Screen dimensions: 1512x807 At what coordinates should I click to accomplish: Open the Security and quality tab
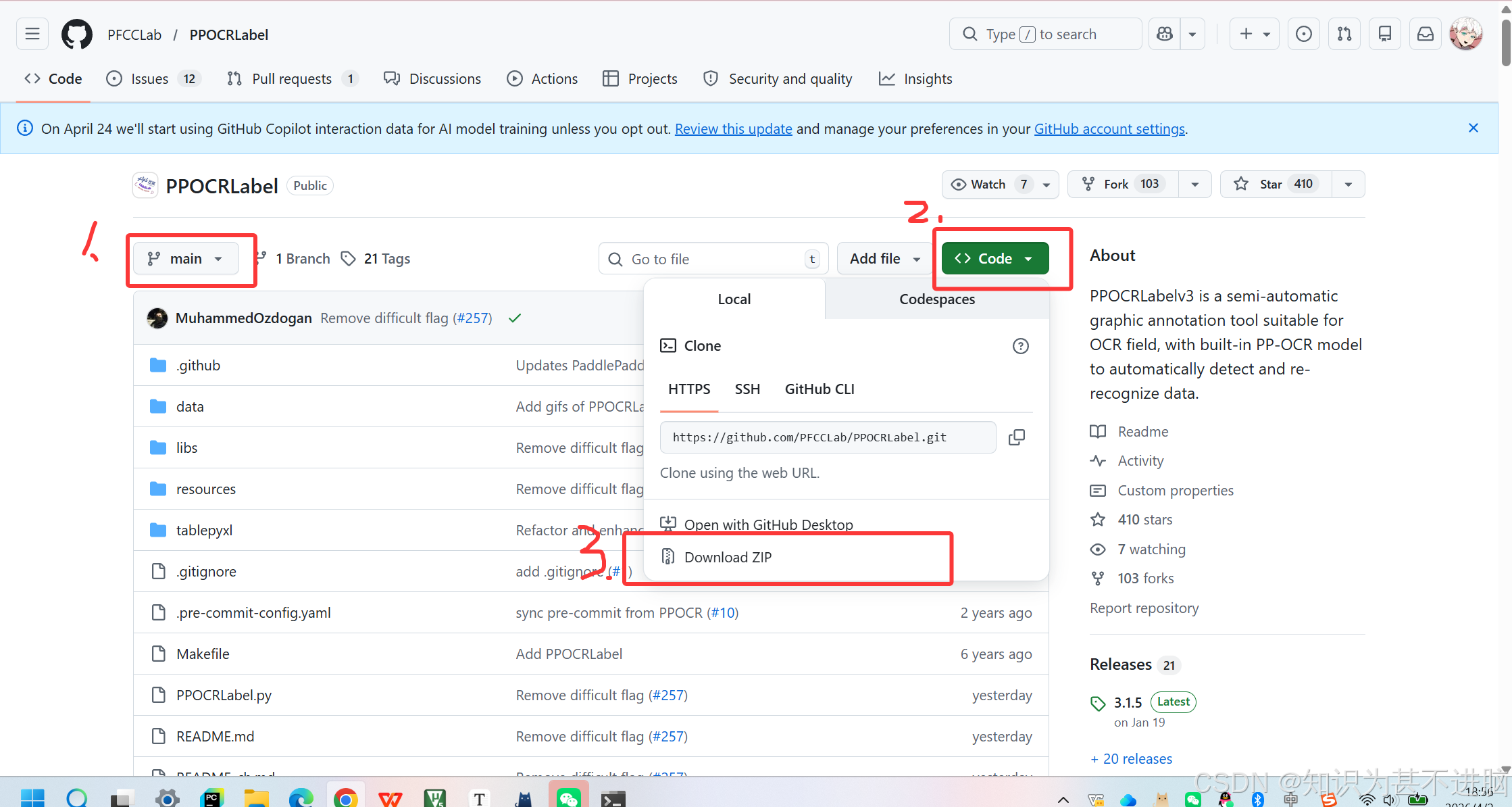(778, 79)
